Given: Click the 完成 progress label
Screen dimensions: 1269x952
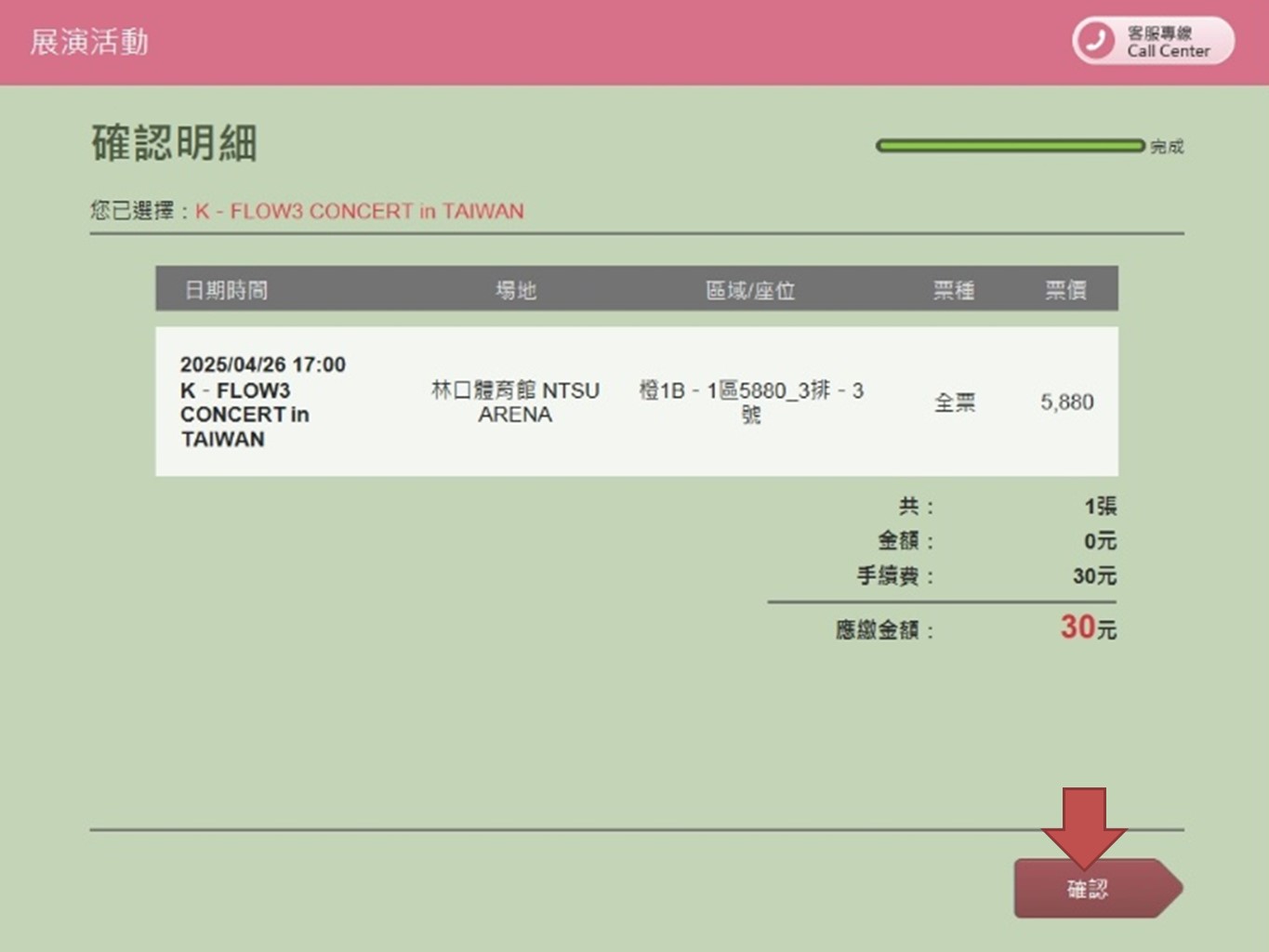Looking at the screenshot, I should point(1168,146).
